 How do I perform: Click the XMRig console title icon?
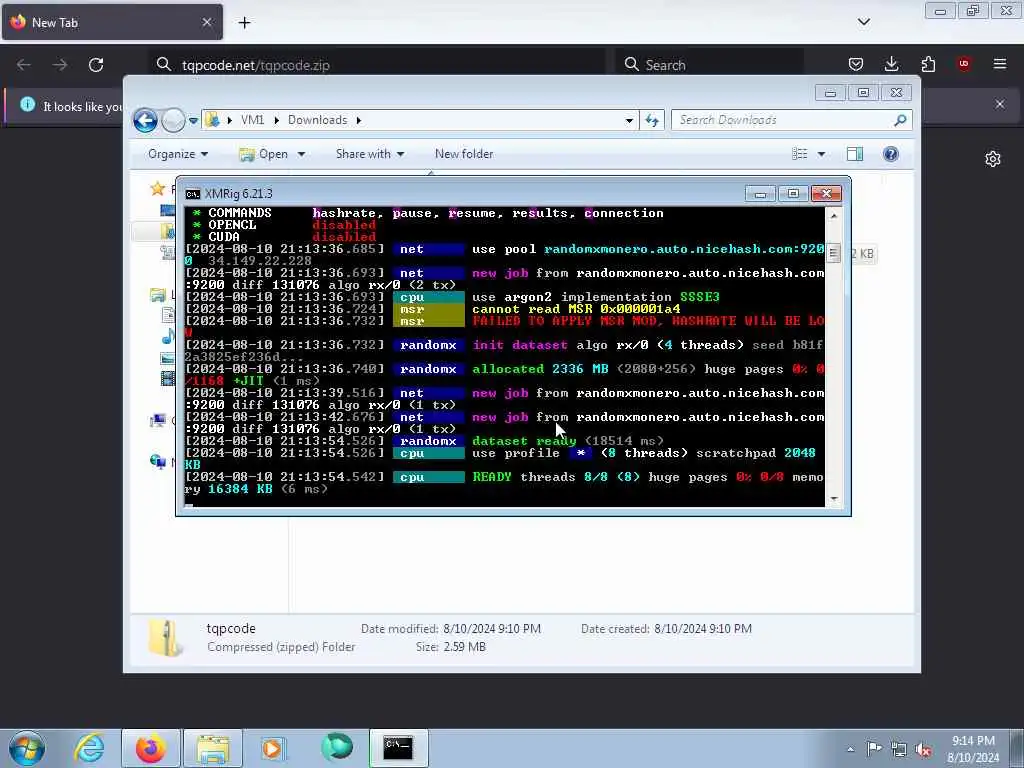[193, 194]
